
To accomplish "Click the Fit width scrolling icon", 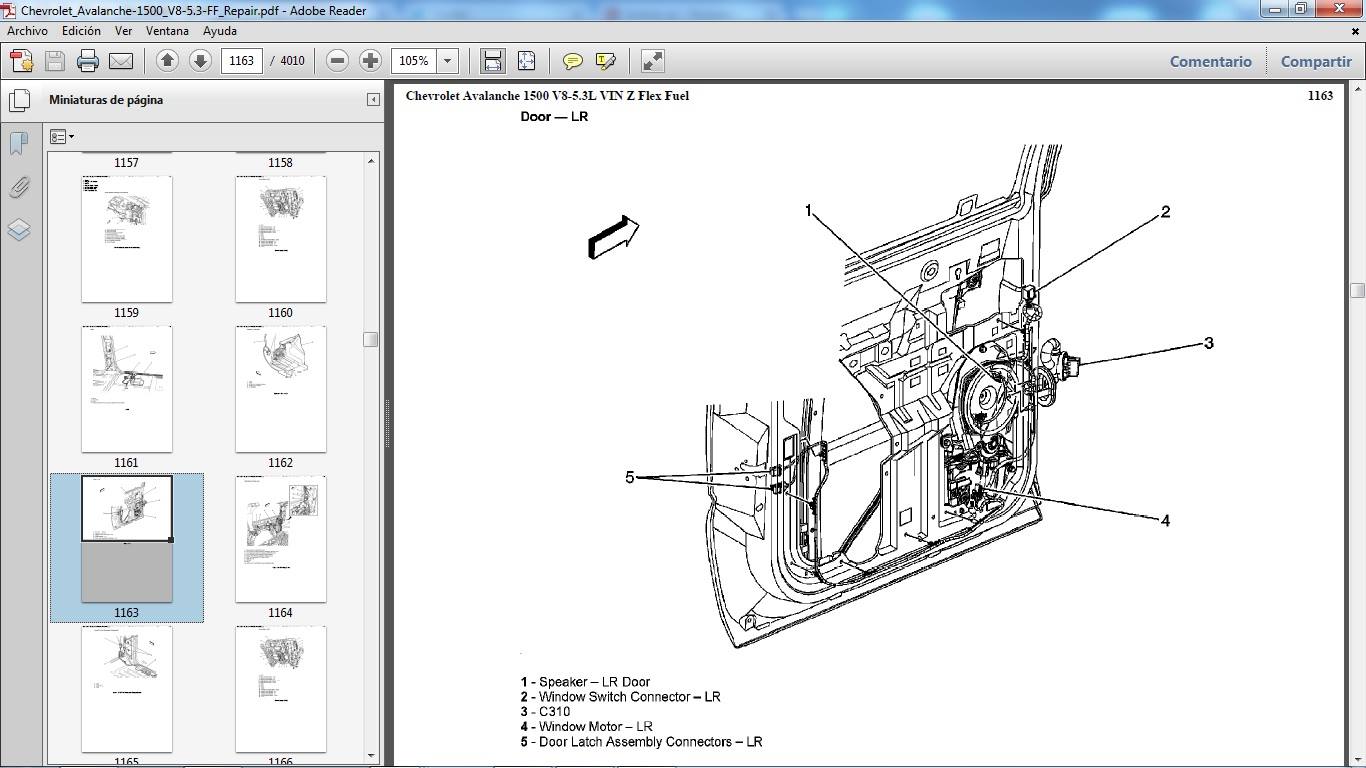I will click(x=493, y=61).
